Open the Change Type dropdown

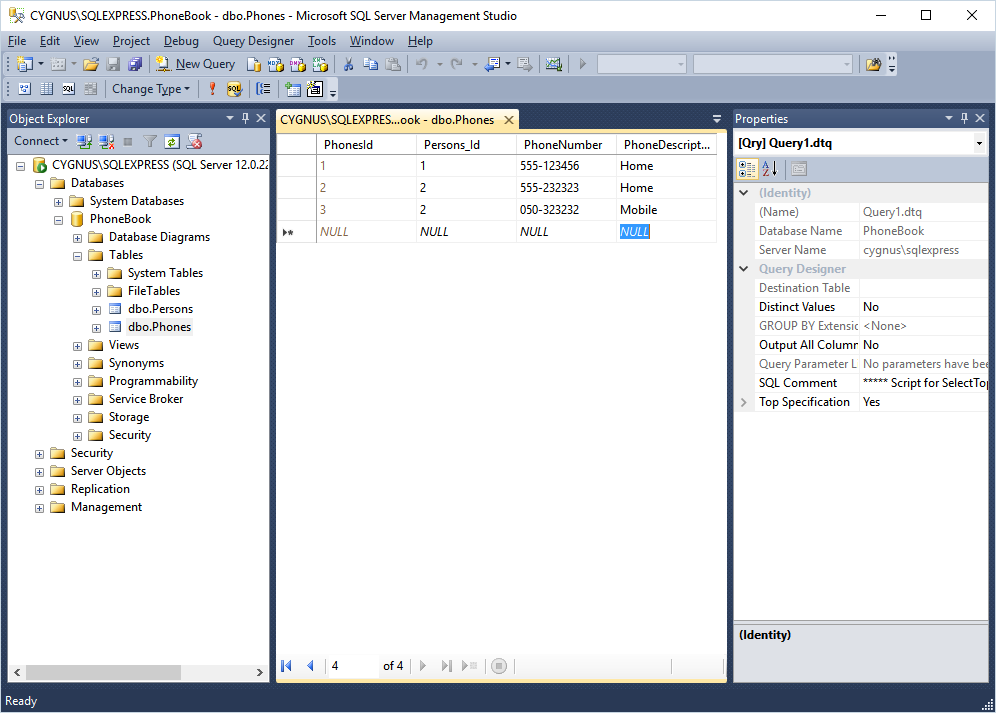(x=151, y=89)
